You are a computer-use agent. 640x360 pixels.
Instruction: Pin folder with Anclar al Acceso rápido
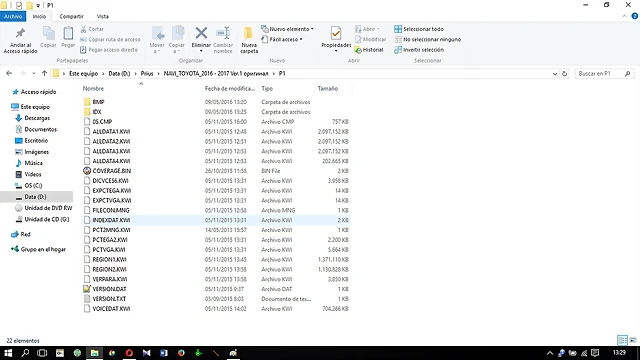click(x=20, y=40)
